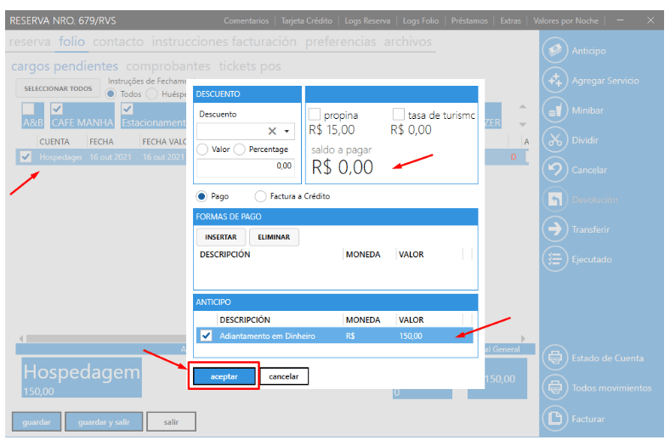Click the Anticipo icon in sidebar
The width and height of the screenshot is (670, 440).
coord(555,50)
